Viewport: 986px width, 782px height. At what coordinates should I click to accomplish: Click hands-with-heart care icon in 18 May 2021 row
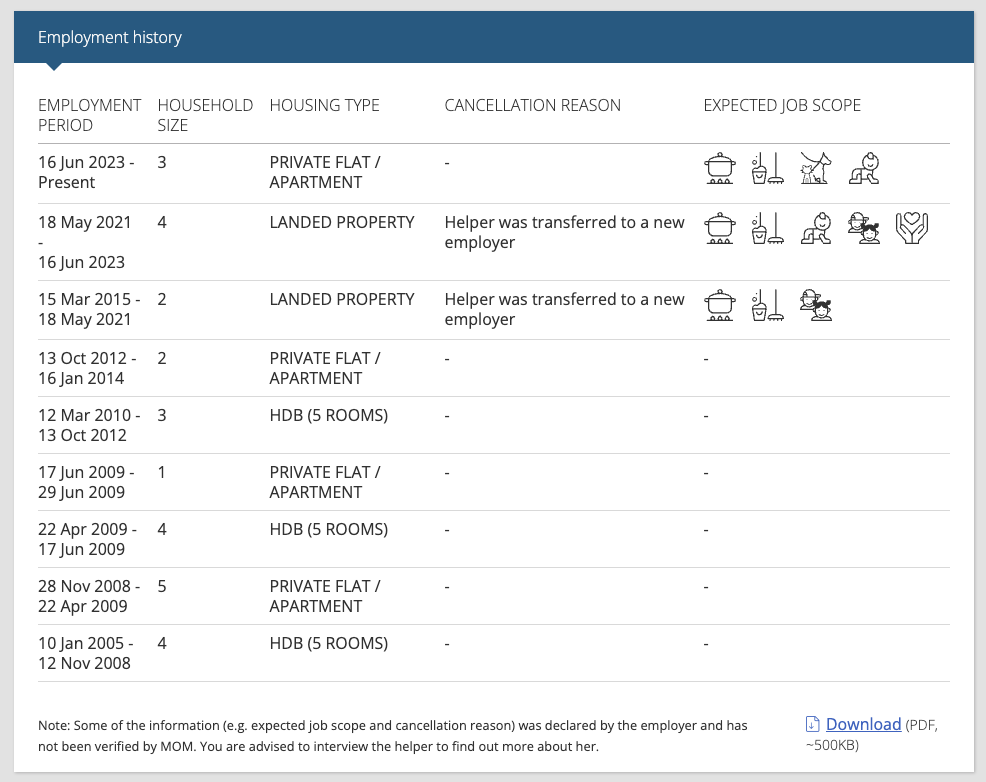click(912, 228)
